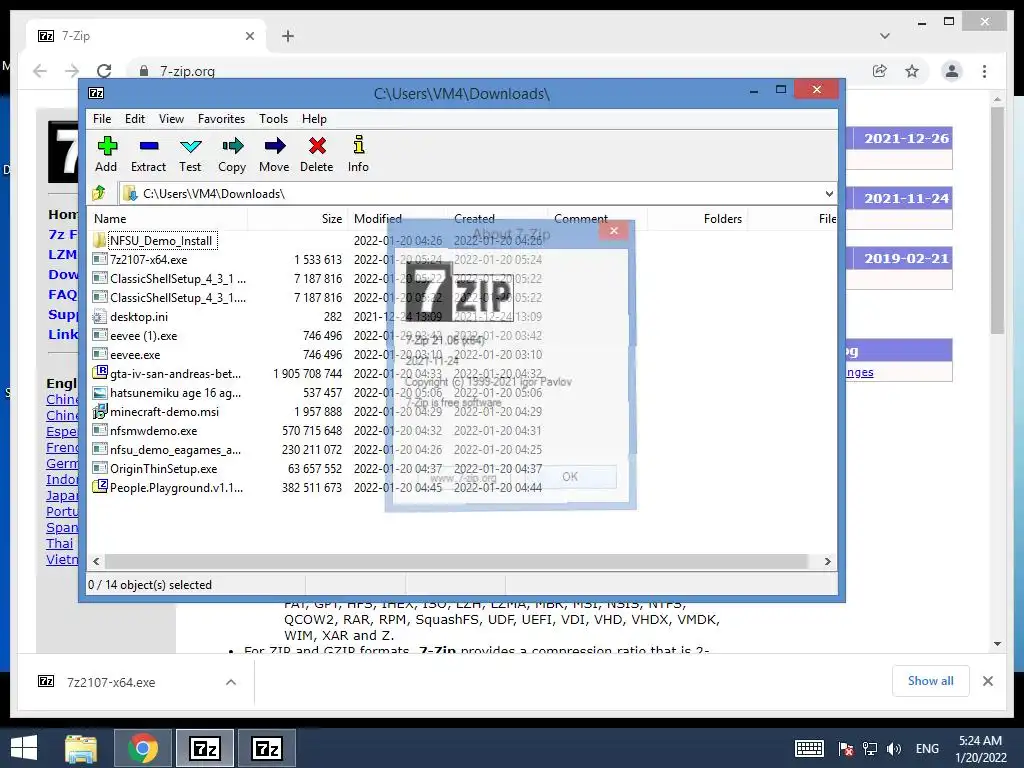This screenshot has height=768, width=1024.
Task: Open Windows Start menu
Action: tap(24, 748)
